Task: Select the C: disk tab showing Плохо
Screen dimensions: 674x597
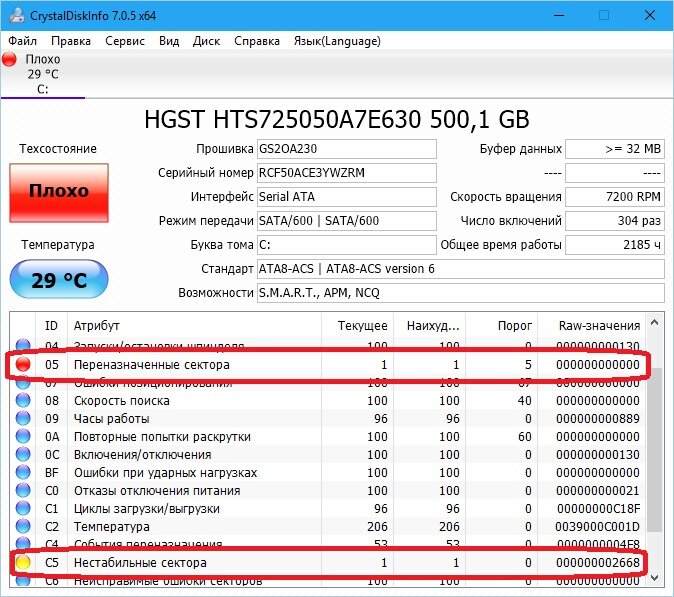Action: pyautogui.click(x=43, y=74)
